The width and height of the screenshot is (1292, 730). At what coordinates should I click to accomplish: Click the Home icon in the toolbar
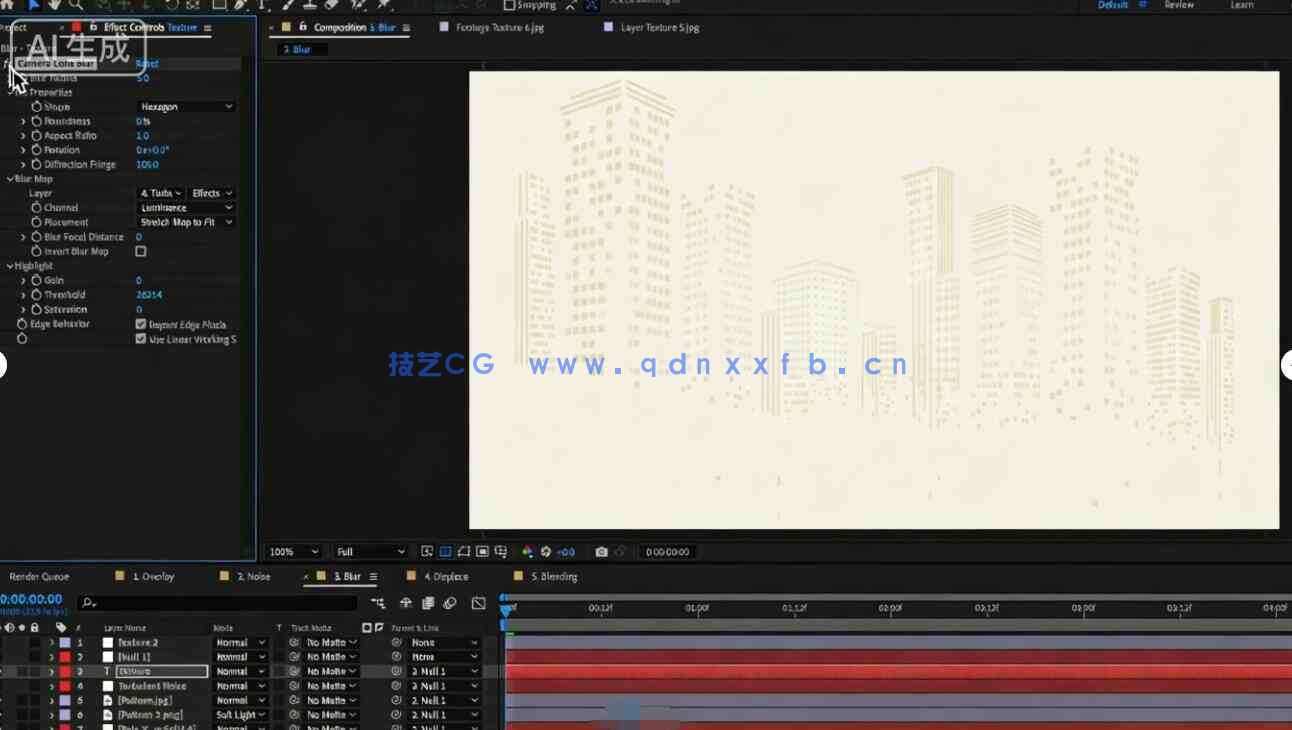point(8,5)
